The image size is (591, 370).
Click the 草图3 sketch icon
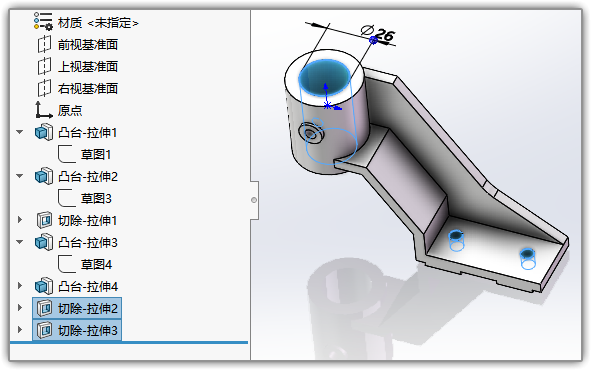click(67, 198)
